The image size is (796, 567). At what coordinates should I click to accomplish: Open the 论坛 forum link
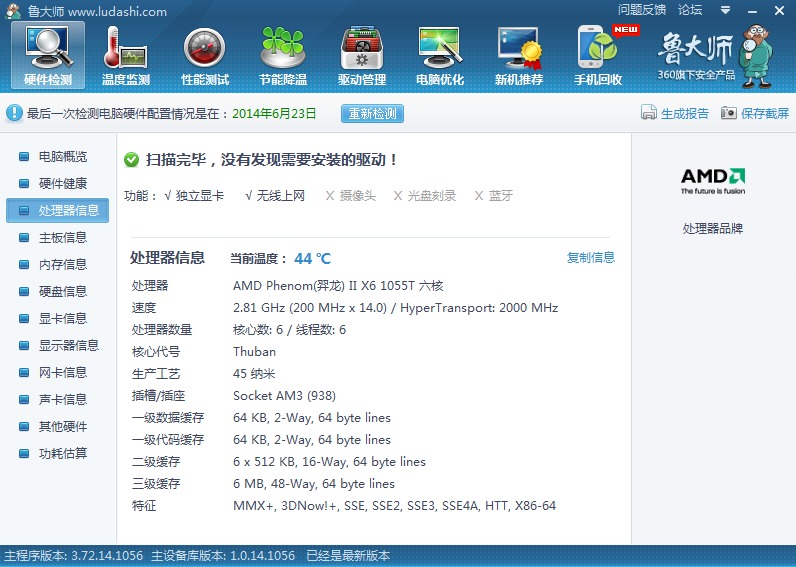(690, 10)
